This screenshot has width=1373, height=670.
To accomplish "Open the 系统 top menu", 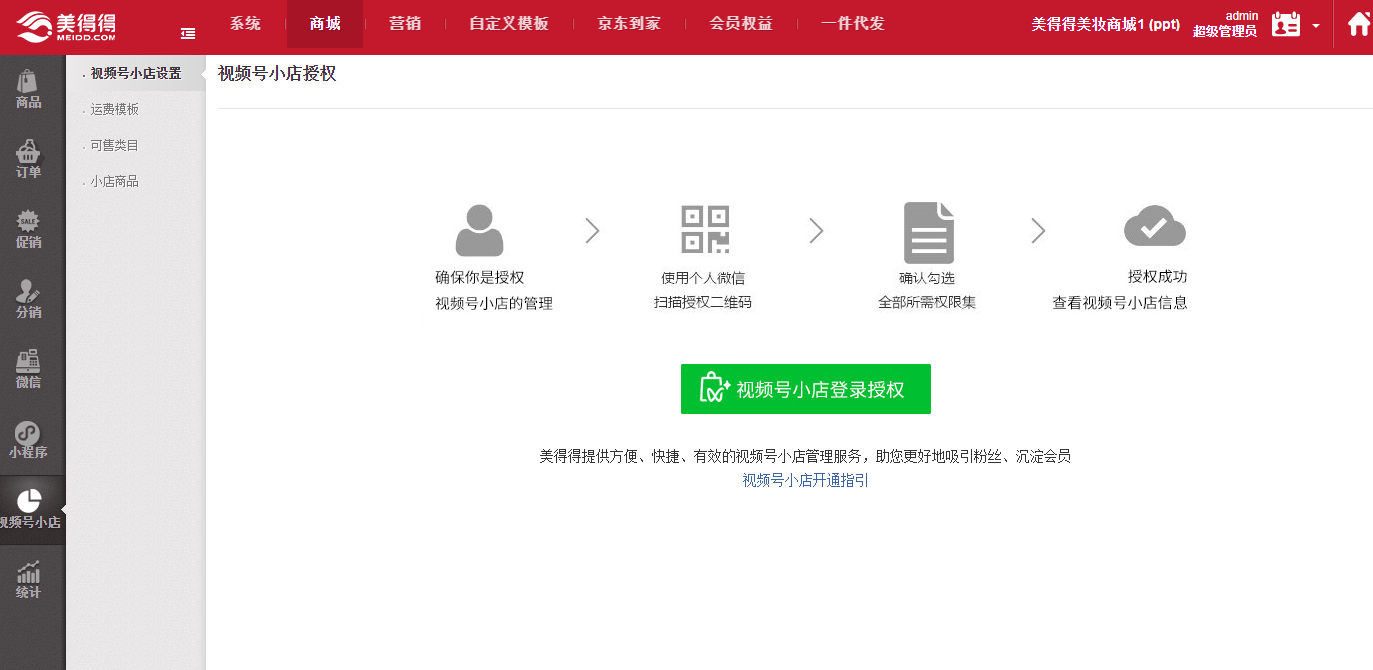I will tap(245, 24).
